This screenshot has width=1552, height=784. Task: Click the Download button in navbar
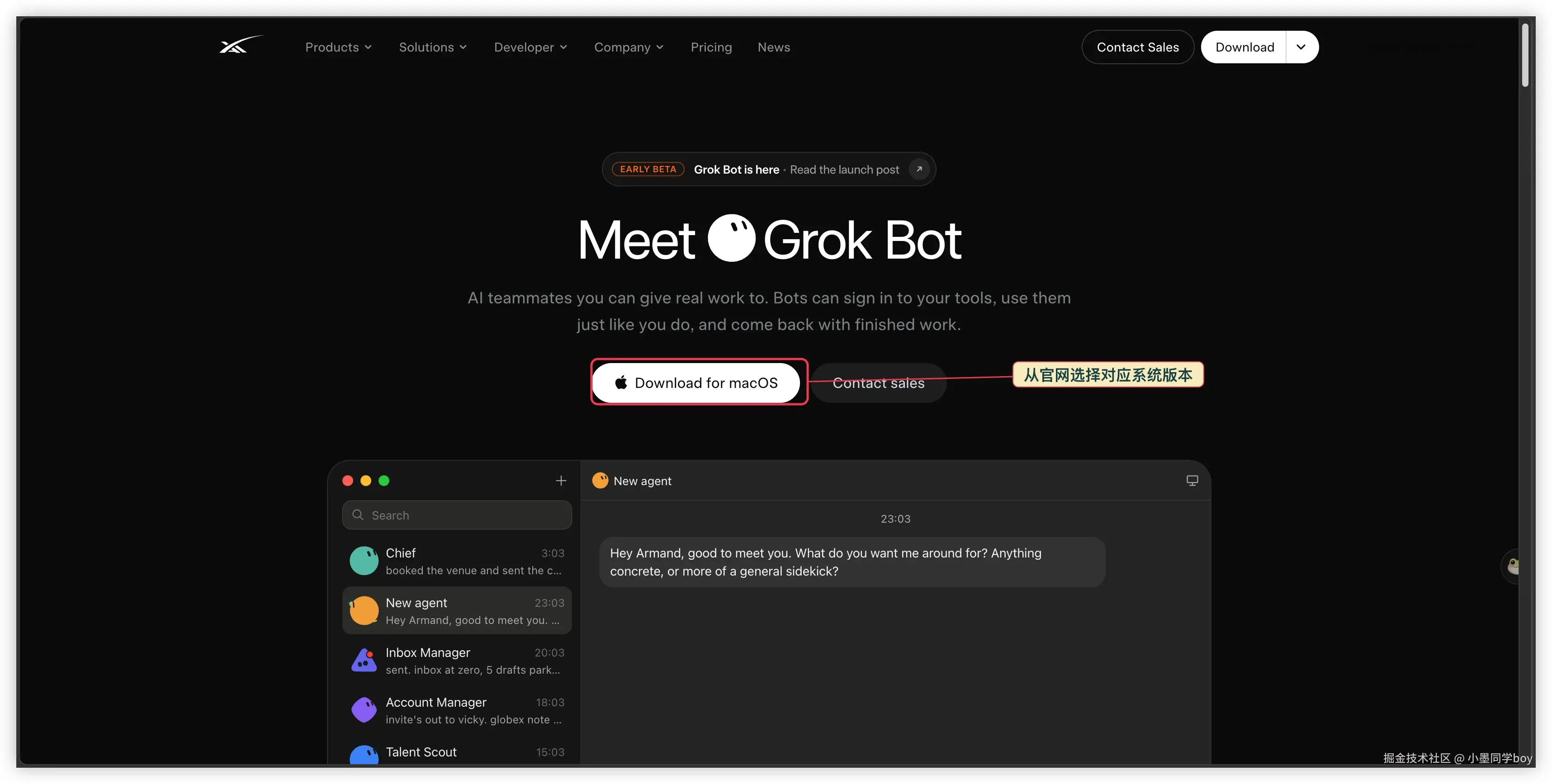[1244, 47]
